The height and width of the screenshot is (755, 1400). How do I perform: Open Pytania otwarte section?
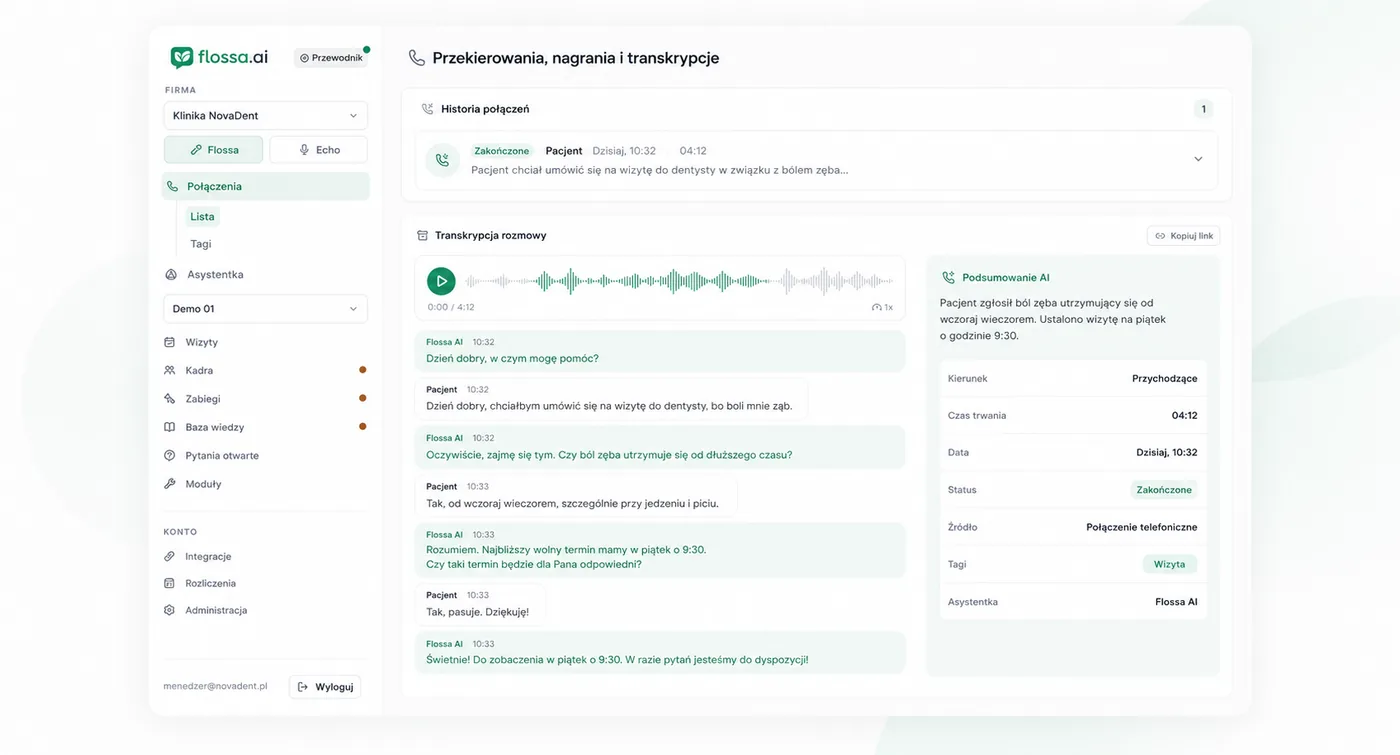point(221,455)
